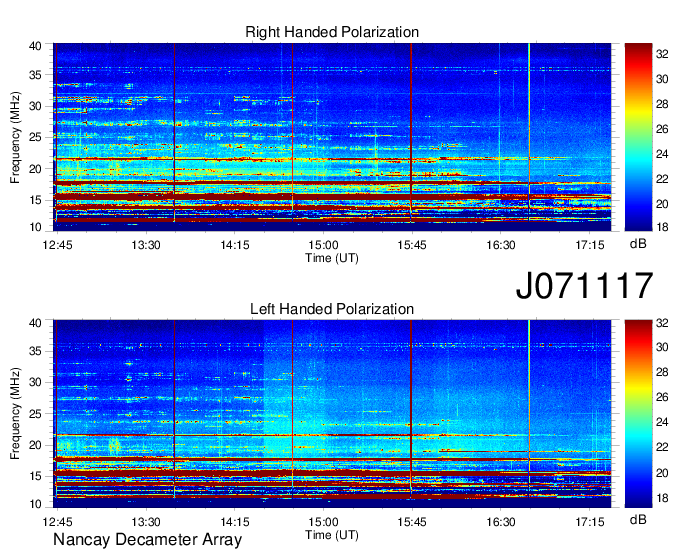Click the 30 MHz tick on the upper plot
The height and width of the screenshot is (552, 680).
coord(35,106)
